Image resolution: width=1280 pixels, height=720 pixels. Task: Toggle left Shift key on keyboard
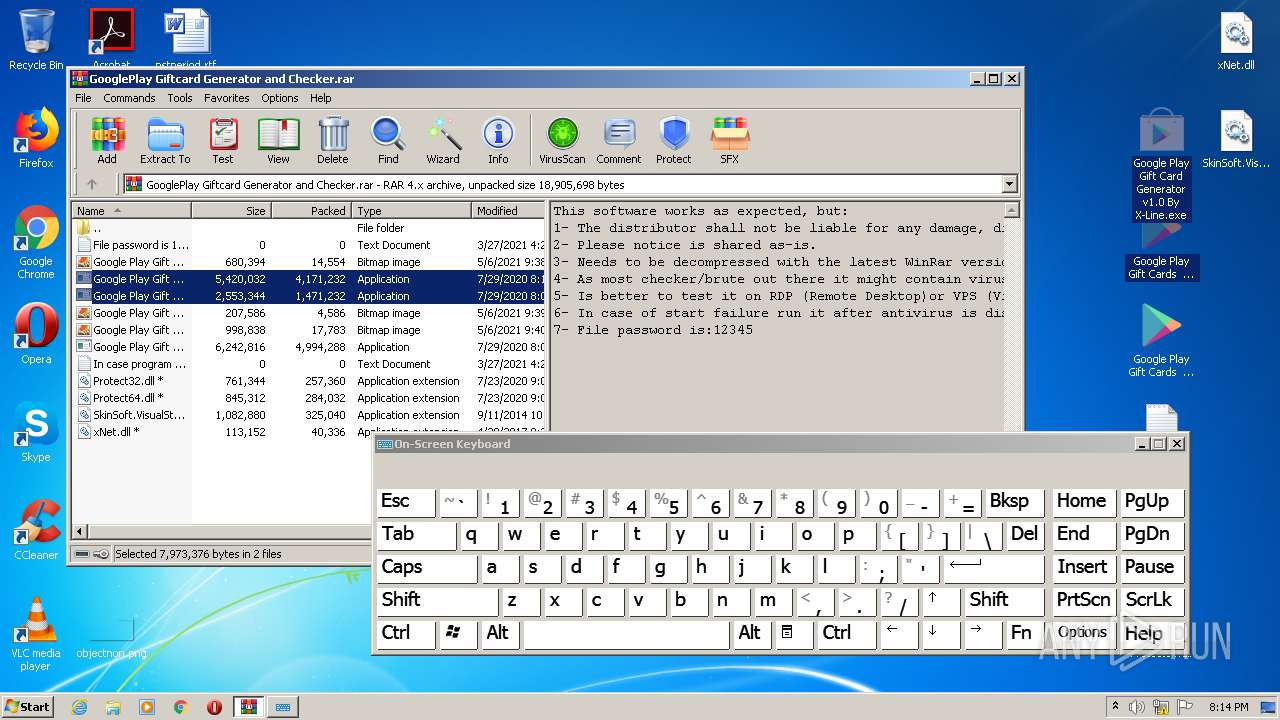[x=437, y=601]
